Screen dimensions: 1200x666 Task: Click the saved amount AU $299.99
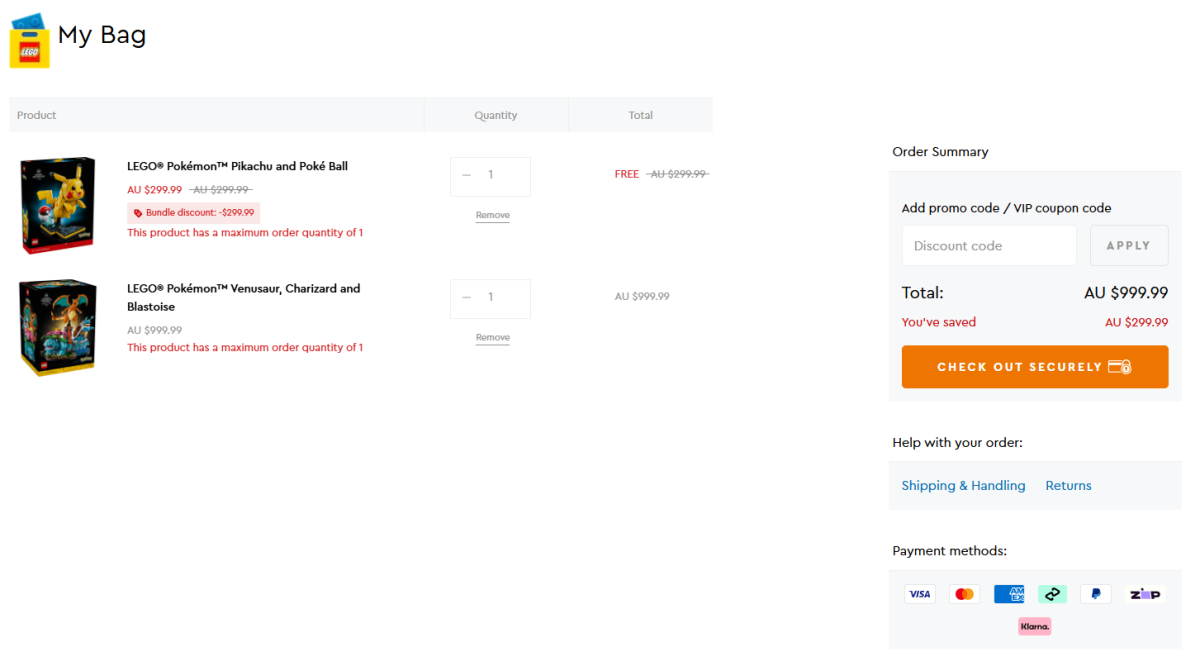[x=1136, y=322]
